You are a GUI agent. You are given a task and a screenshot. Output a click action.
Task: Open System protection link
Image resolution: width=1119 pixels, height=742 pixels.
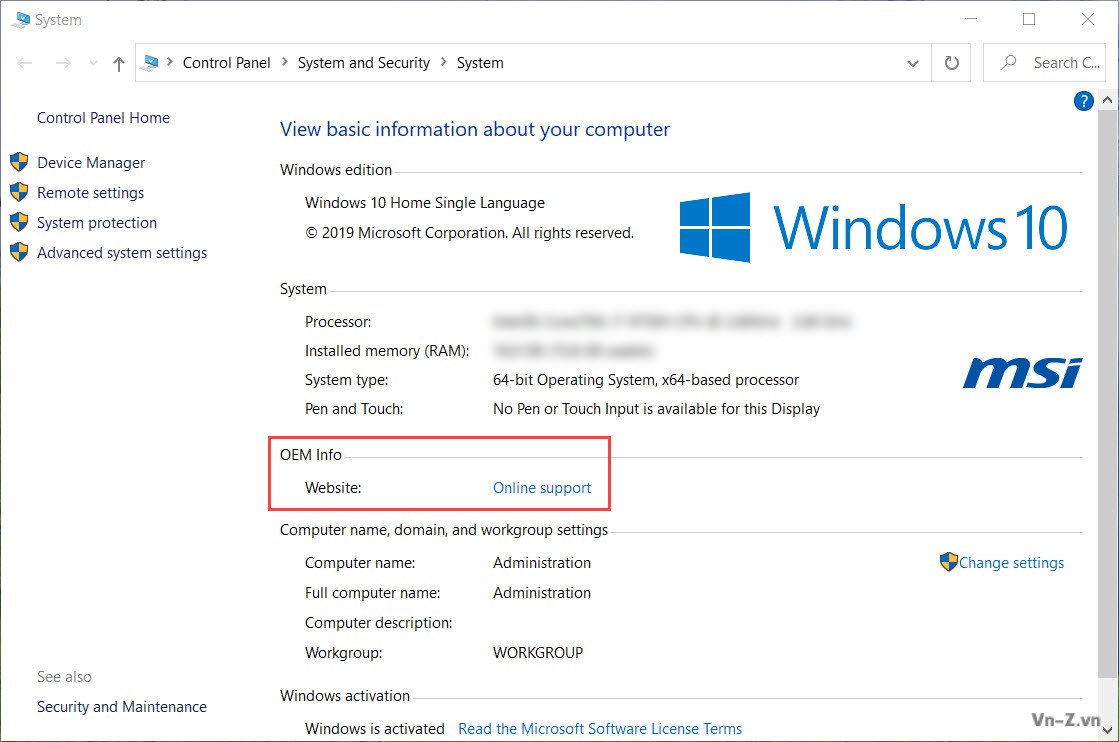pyautogui.click(x=97, y=223)
